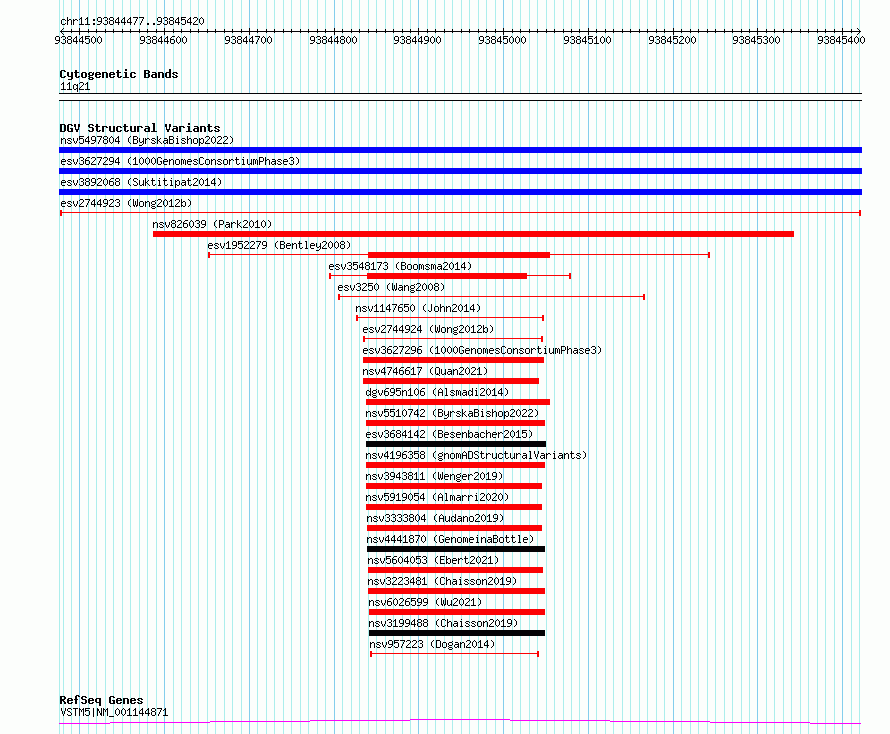The width and height of the screenshot is (890, 734).
Task: Select nsv957223 (Dogan2014) label
Action: coord(432,644)
